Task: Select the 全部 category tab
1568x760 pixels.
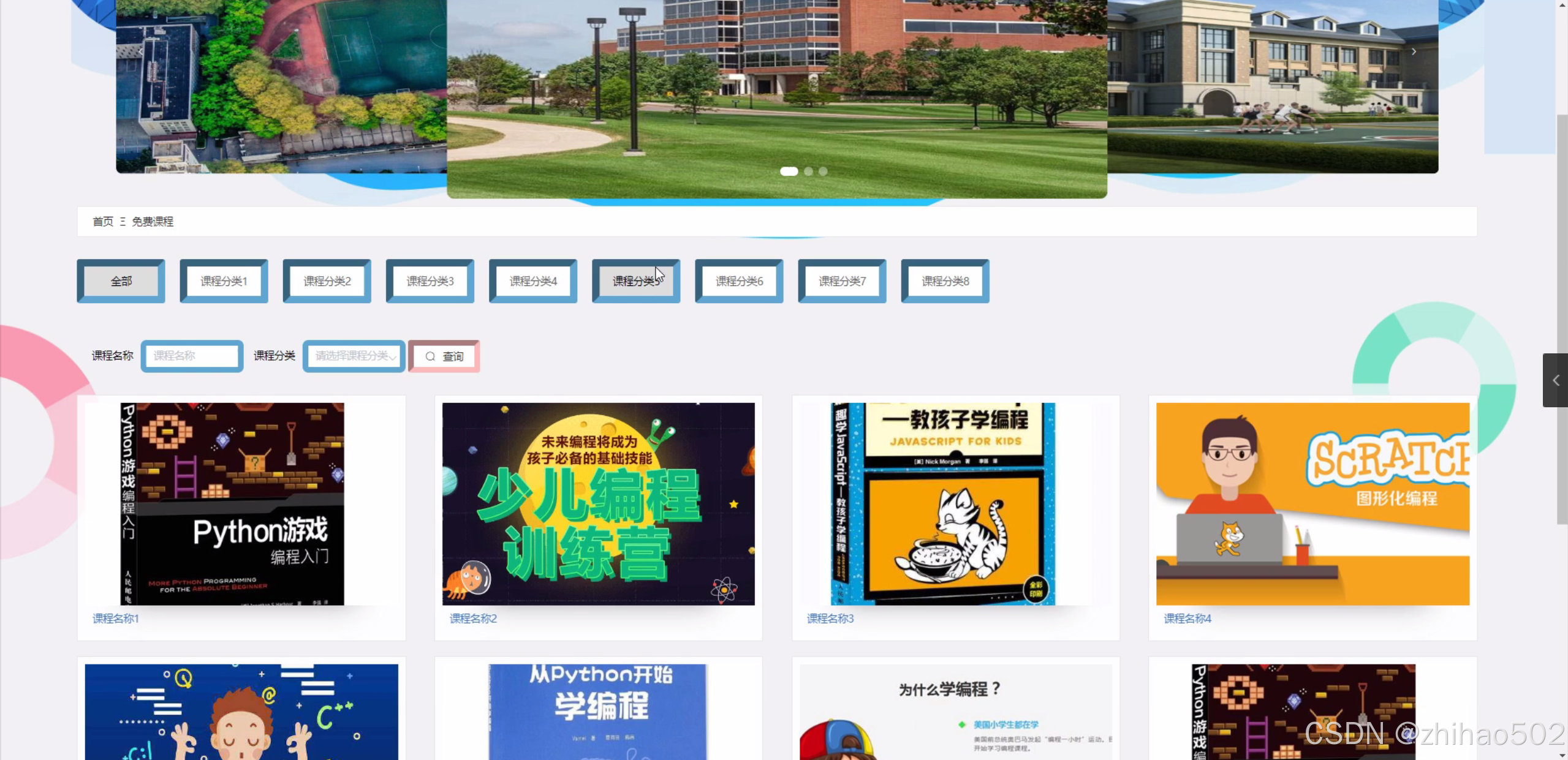Action: [121, 281]
